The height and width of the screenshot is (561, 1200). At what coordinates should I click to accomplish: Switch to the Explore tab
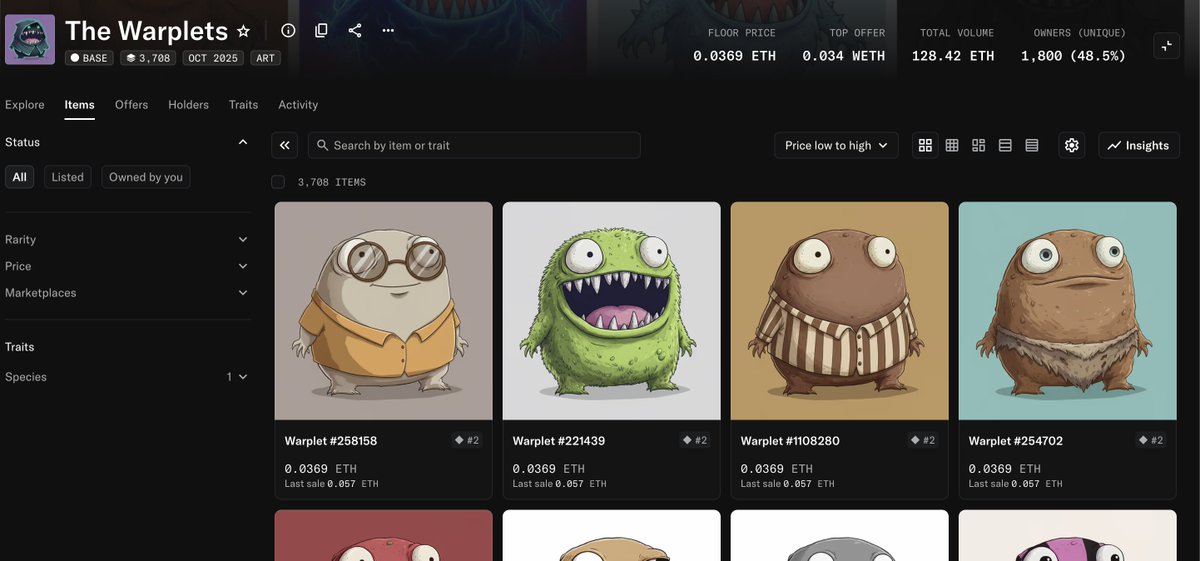25,104
